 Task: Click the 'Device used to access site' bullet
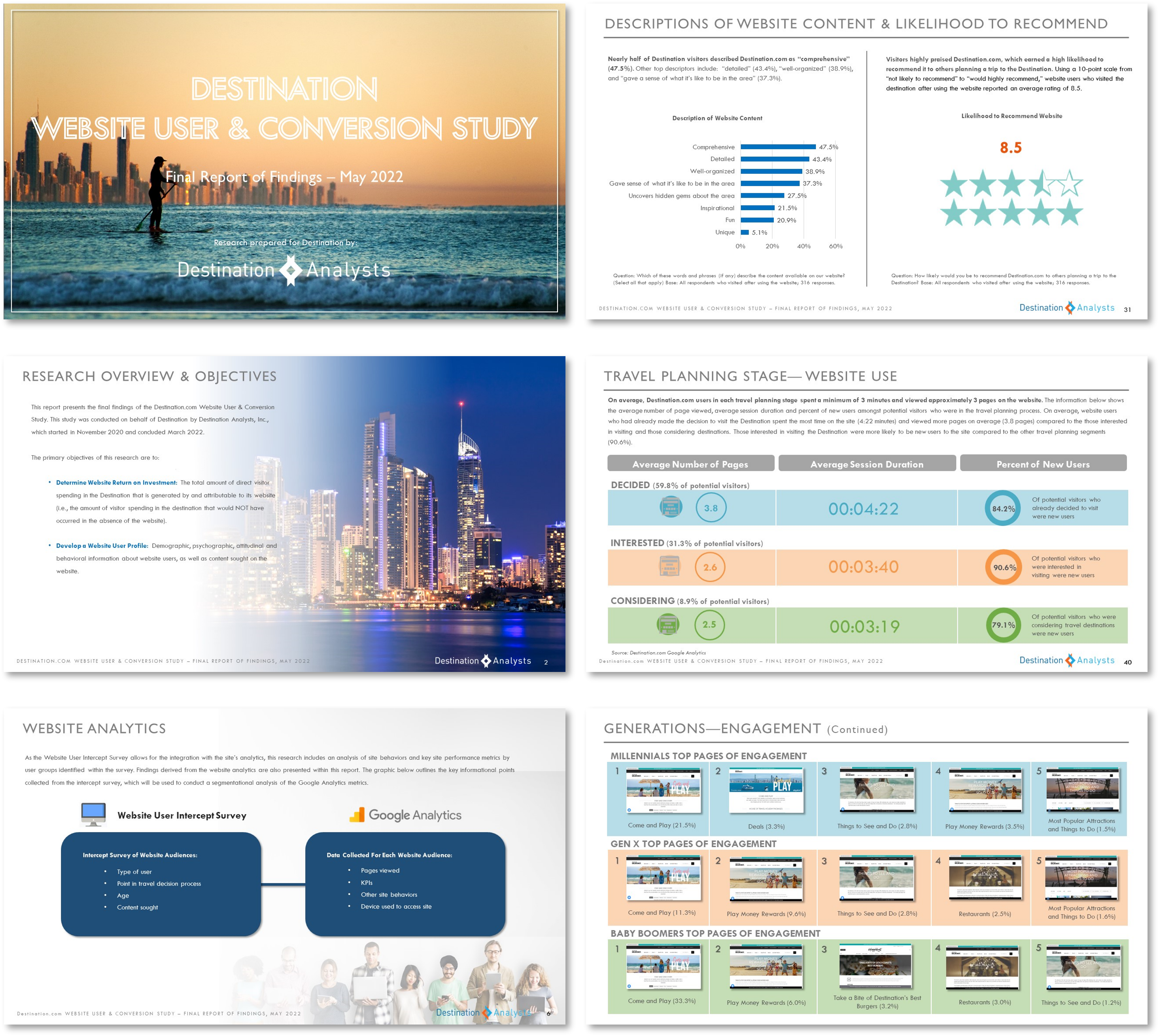(396, 906)
